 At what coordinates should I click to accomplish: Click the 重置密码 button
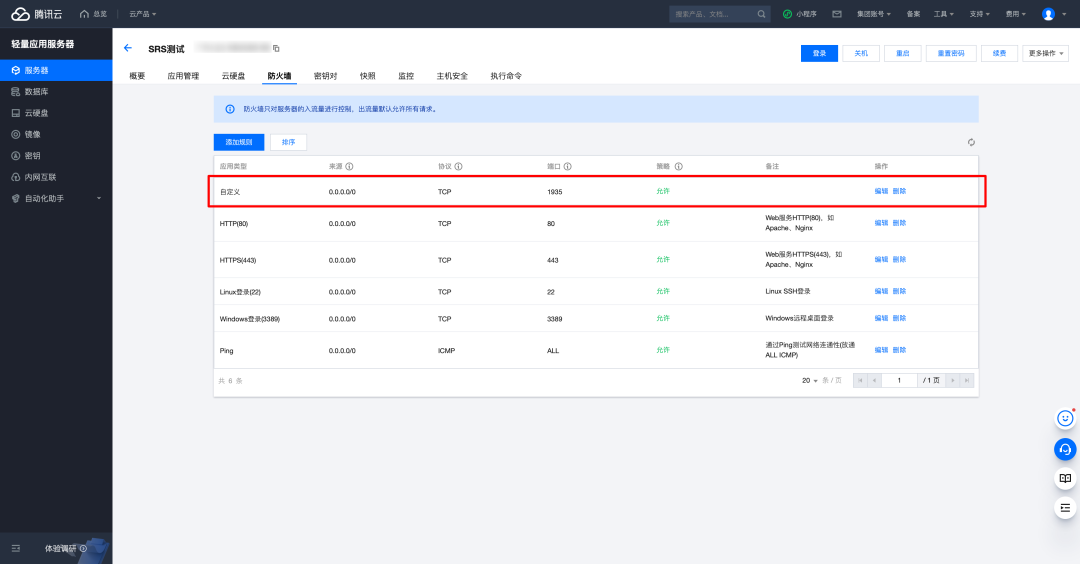(951, 53)
